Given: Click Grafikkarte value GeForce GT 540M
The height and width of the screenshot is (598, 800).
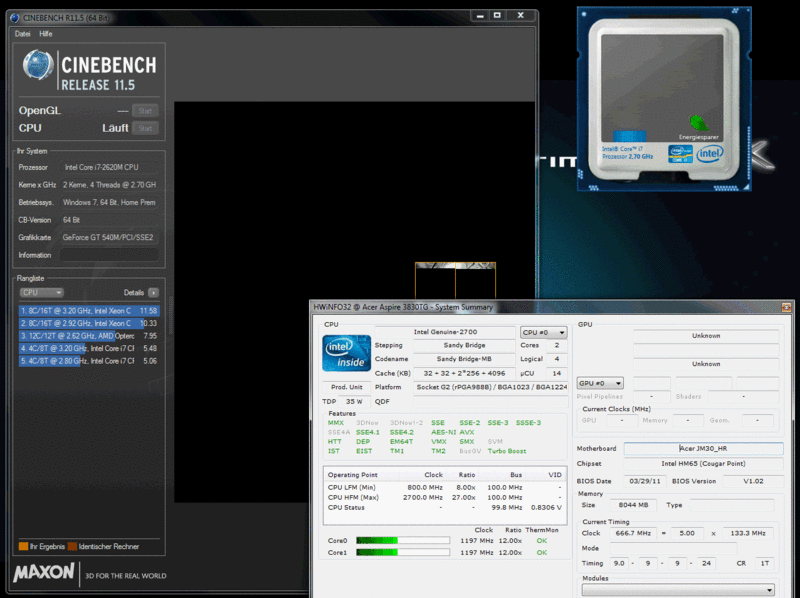Looking at the screenshot, I should (x=109, y=237).
